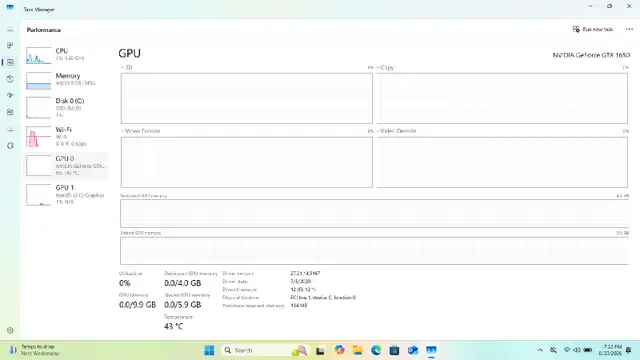Expand the Copy engine dropdown
The height and width of the screenshot is (360, 640).
[x=385, y=67]
